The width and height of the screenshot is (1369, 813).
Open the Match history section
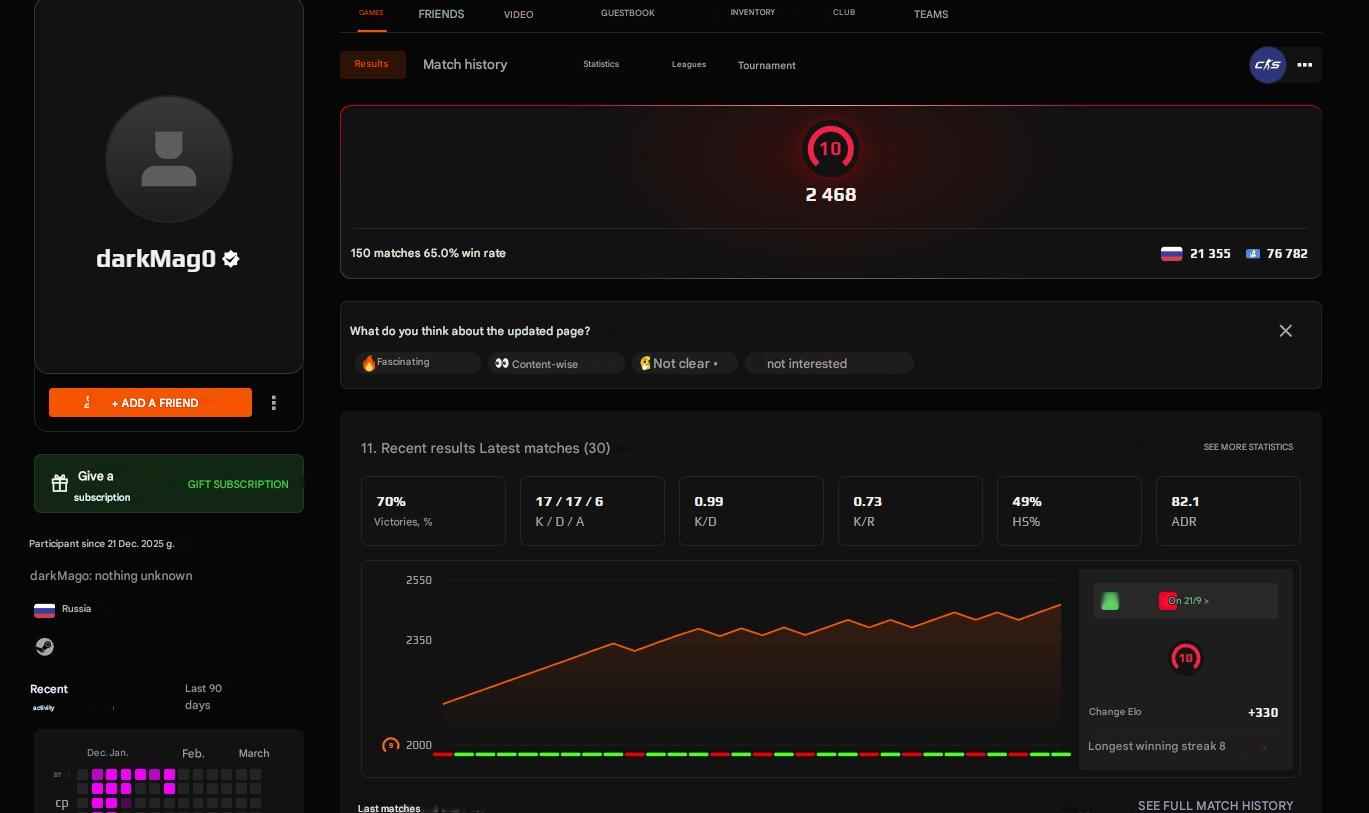tap(464, 64)
